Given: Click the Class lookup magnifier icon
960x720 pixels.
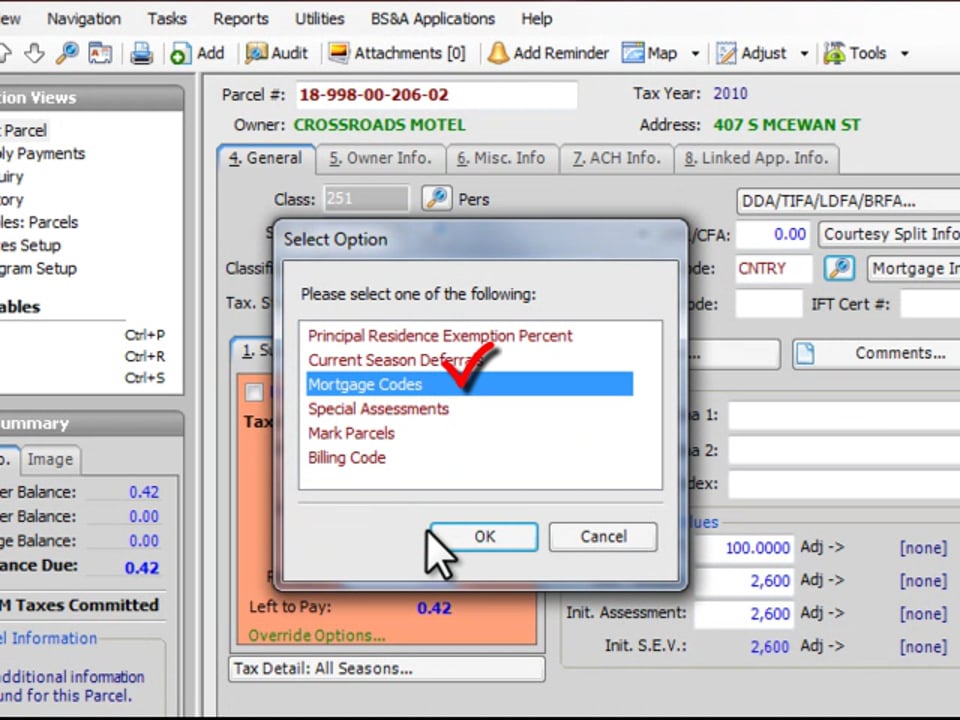Looking at the screenshot, I should pyautogui.click(x=437, y=198).
